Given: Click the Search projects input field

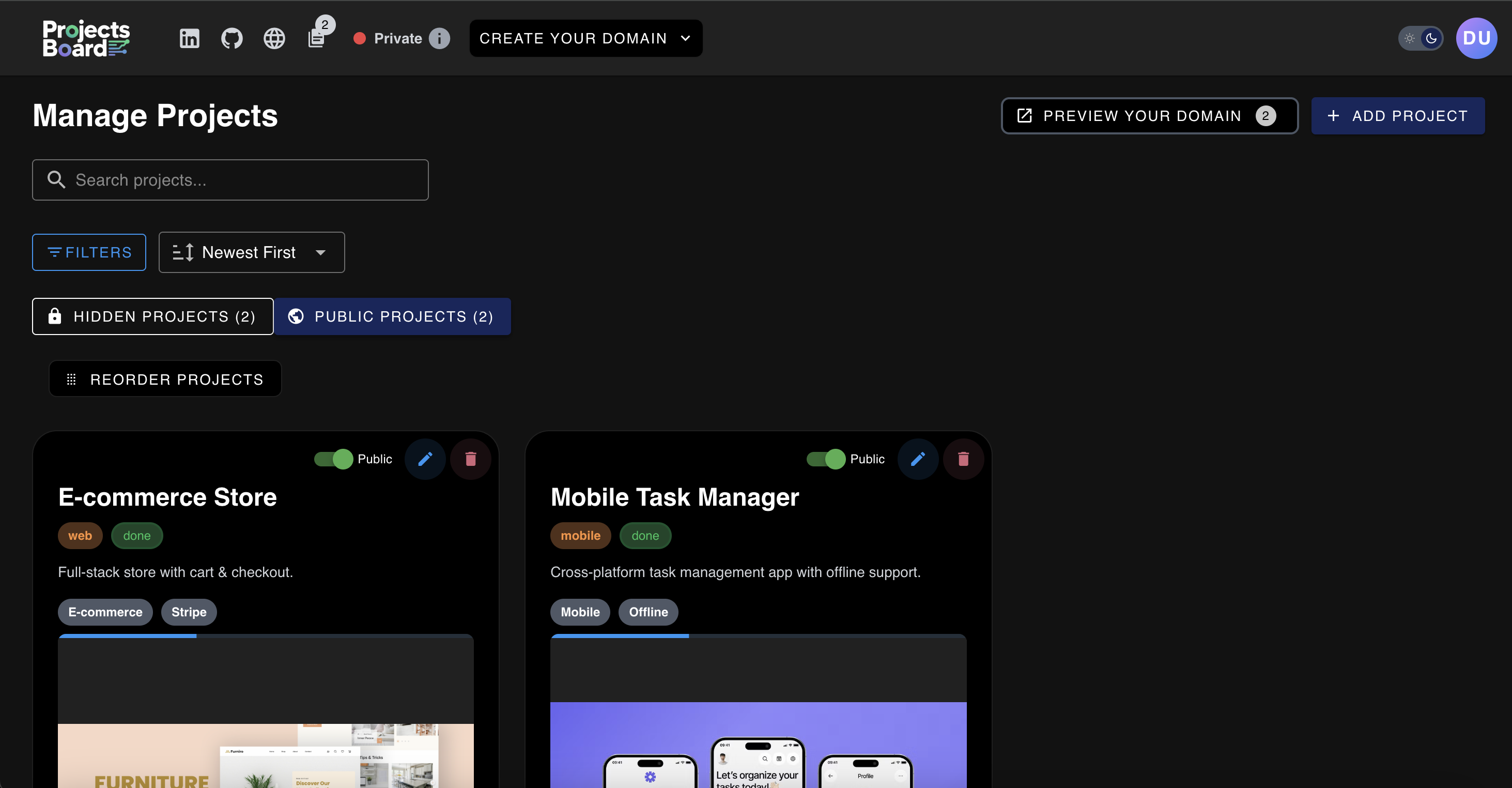Looking at the screenshot, I should coord(230,179).
